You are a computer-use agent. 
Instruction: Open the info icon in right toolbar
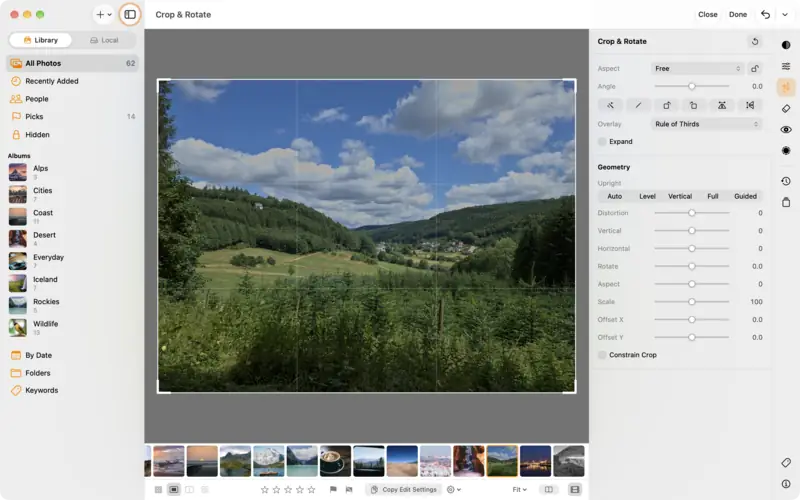click(x=786, y=484)
